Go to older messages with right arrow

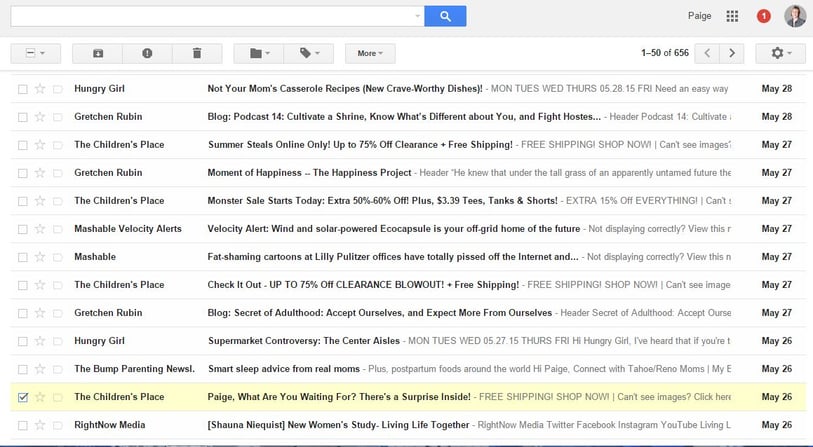732,53
